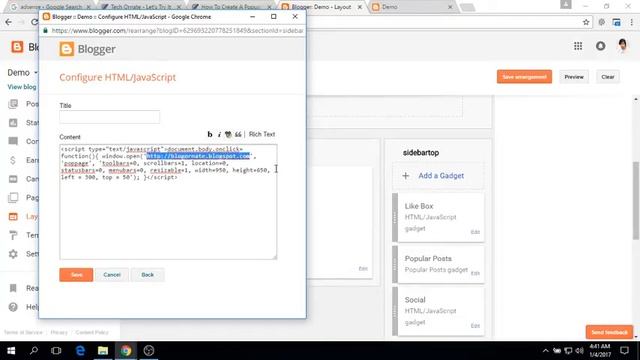
Task: Open Campaigns icon in sidebar
Action: (13, 179)
